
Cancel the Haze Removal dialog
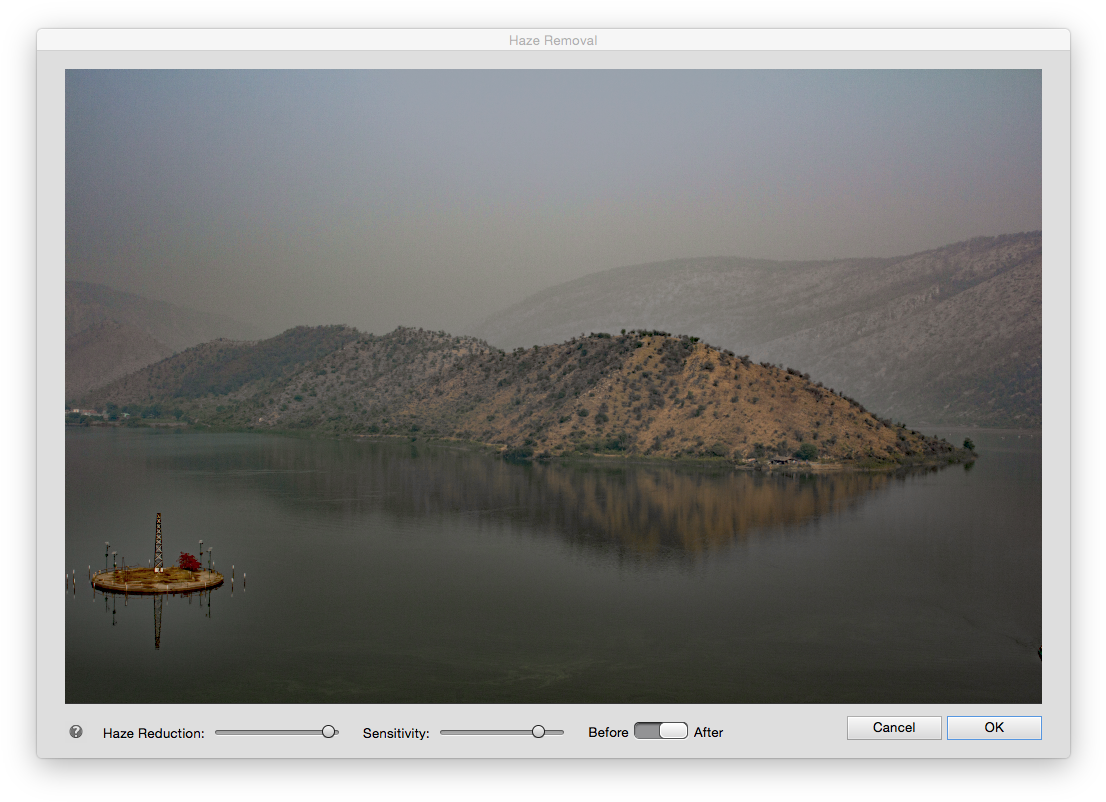click(893, 727)
